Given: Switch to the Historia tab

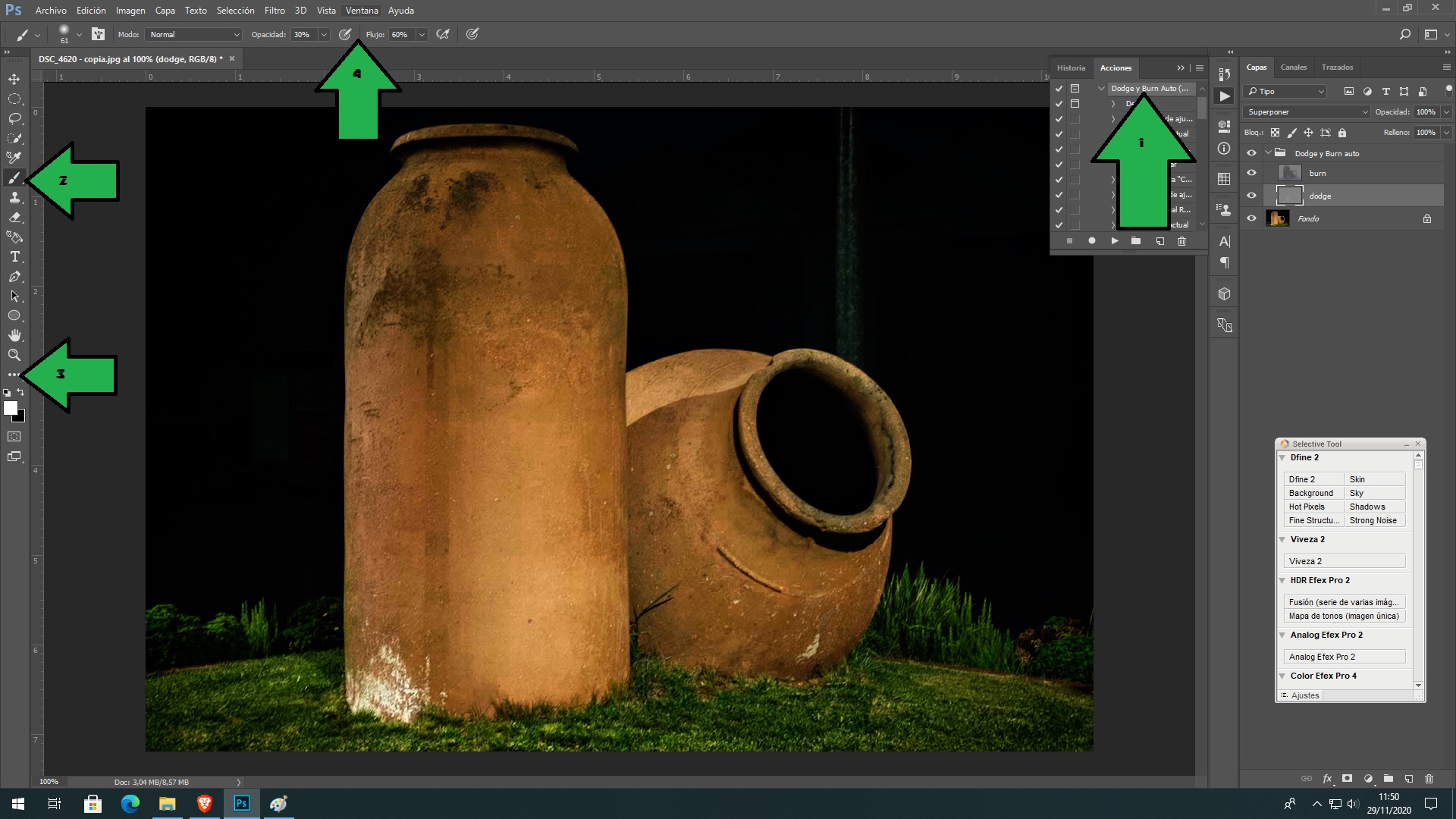Looking at the screenshot, I should [x=1072, y=67].
